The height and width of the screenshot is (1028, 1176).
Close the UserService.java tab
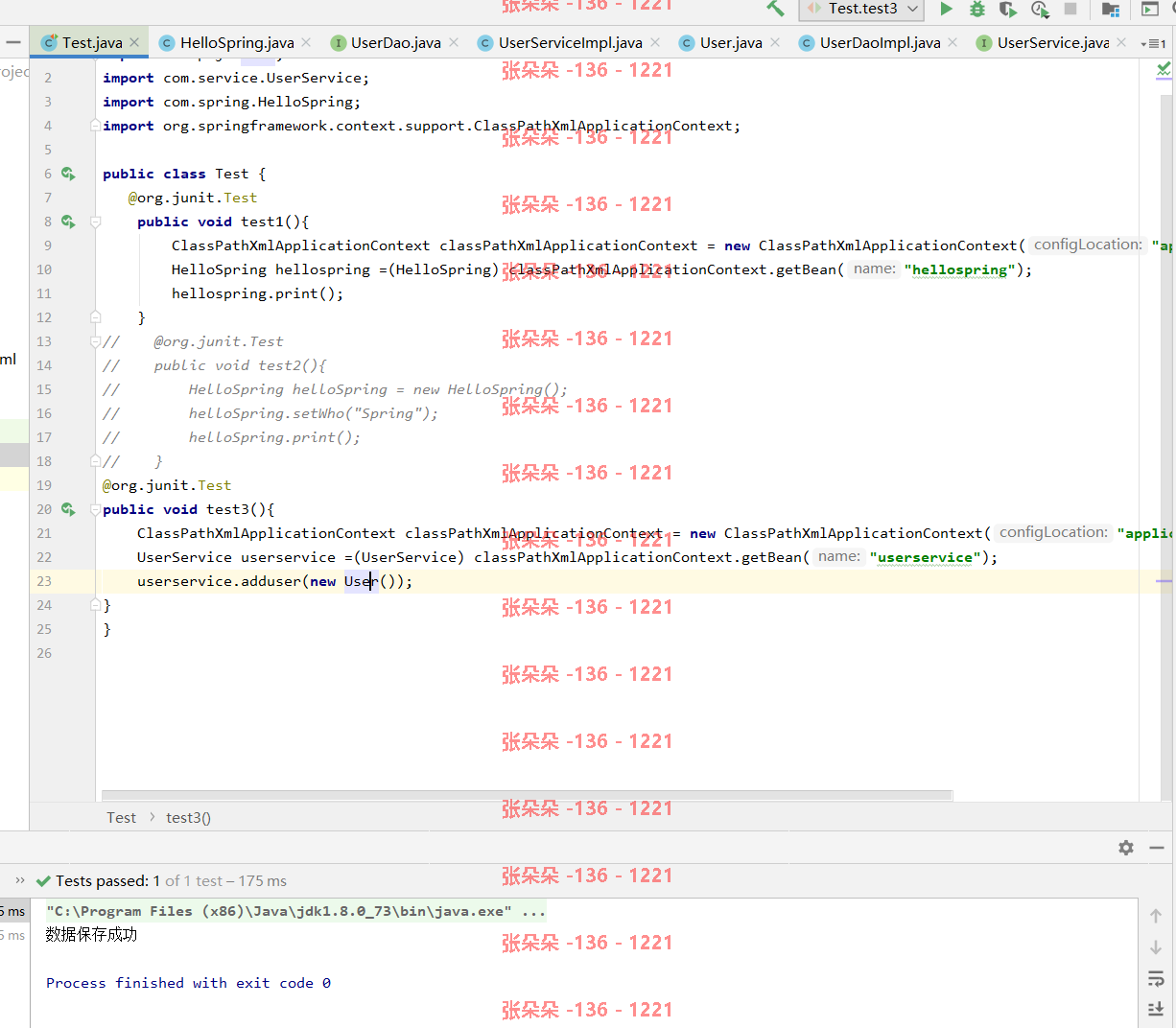point(1121,42)
